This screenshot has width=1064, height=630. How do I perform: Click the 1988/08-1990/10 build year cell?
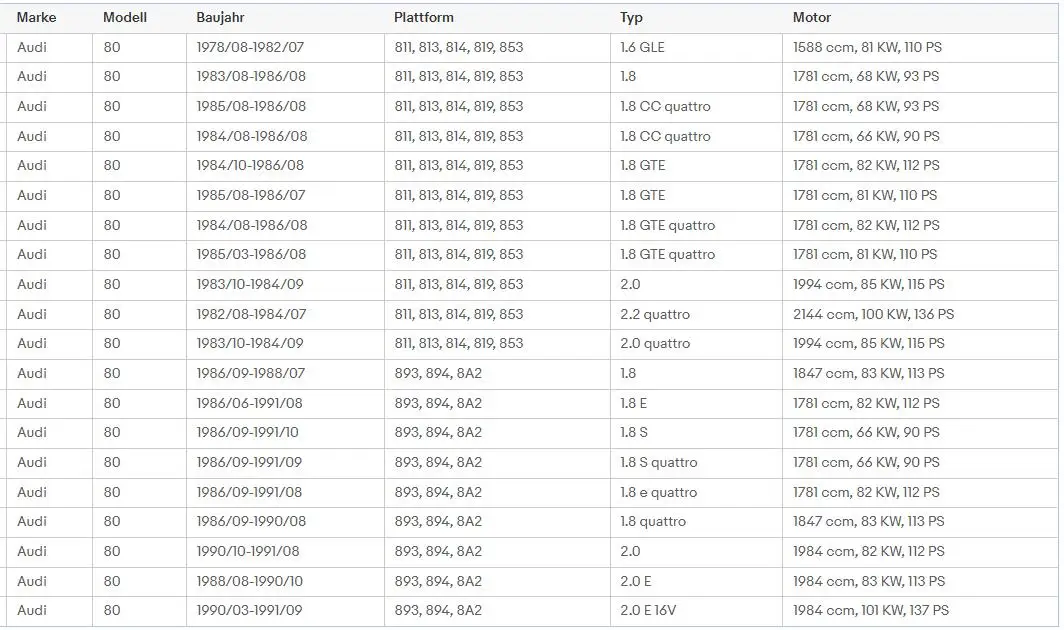point(251,581)
